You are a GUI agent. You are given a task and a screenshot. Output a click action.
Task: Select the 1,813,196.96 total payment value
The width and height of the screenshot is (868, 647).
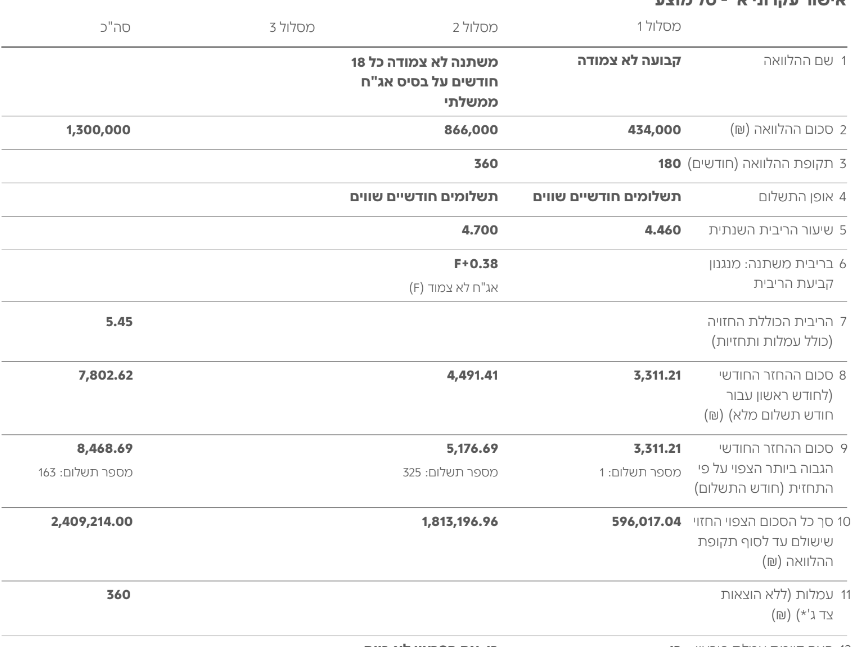(x=459, y=521)
